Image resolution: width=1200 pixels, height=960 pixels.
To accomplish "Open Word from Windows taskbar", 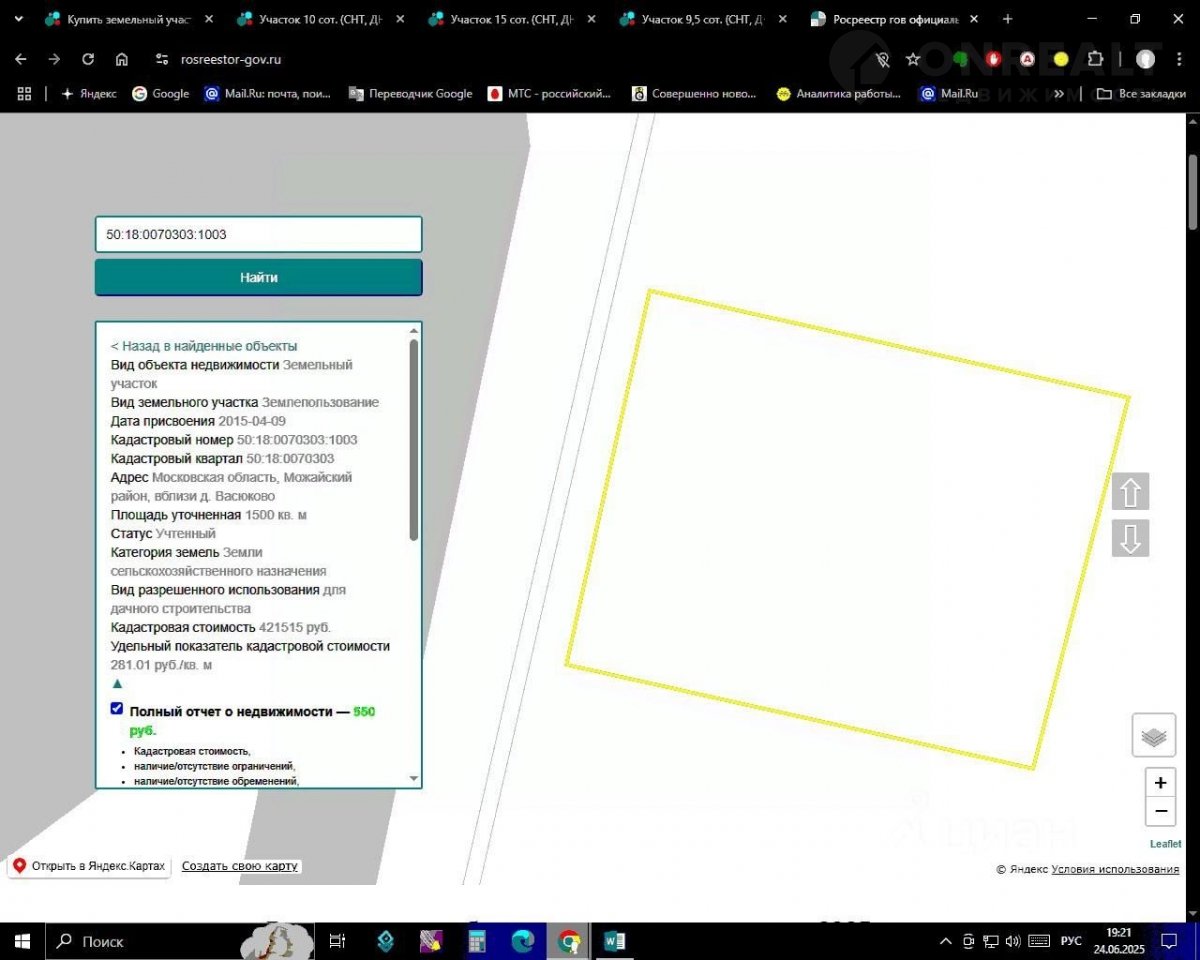I will [615, 941].
